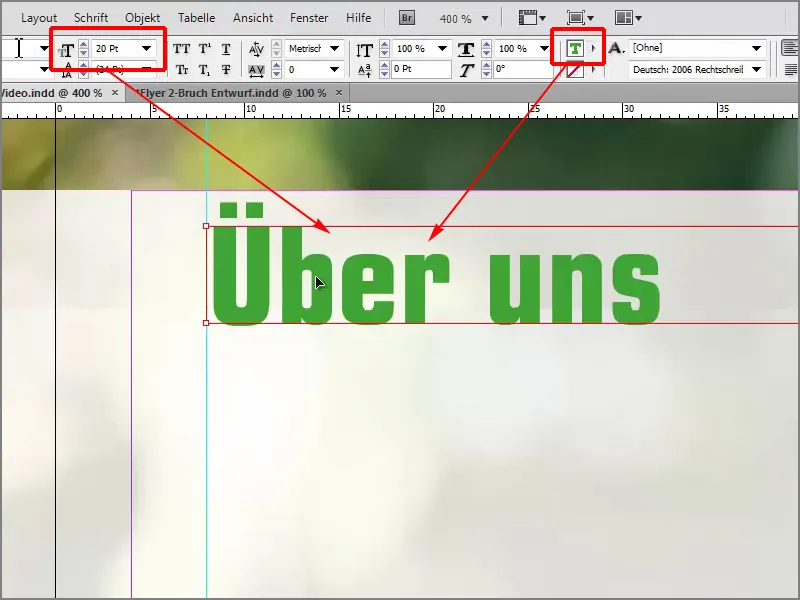Toggle Superscript formatting
Image resolution: width=800 pixels, height=600 pixels.
pos(205,48)
